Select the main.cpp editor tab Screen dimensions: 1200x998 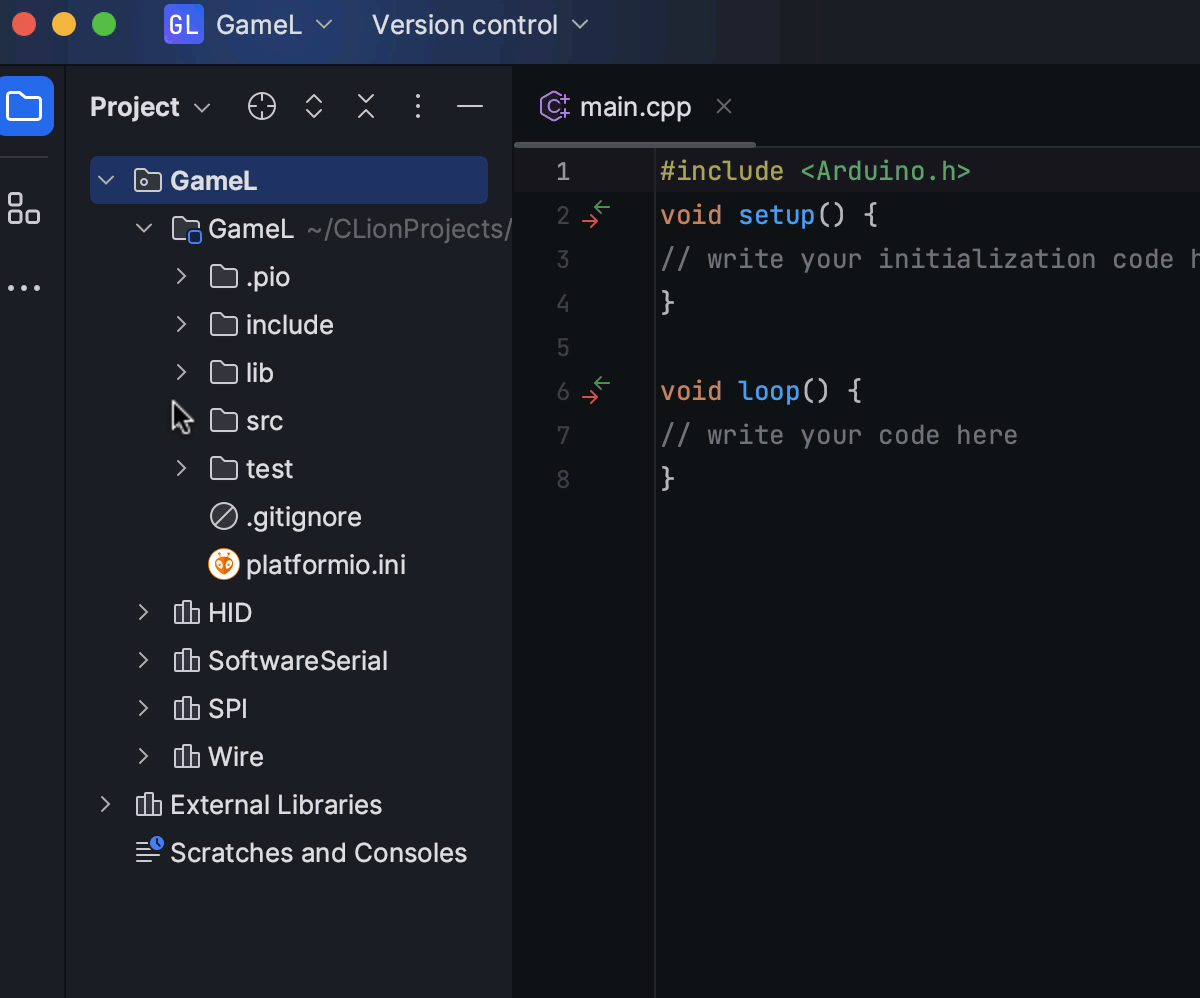pyautogui.click(x=634, y=107)
